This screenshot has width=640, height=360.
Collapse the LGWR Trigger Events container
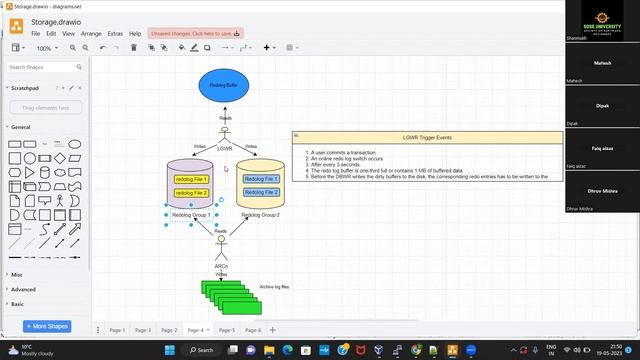click(x=296, y=135)
